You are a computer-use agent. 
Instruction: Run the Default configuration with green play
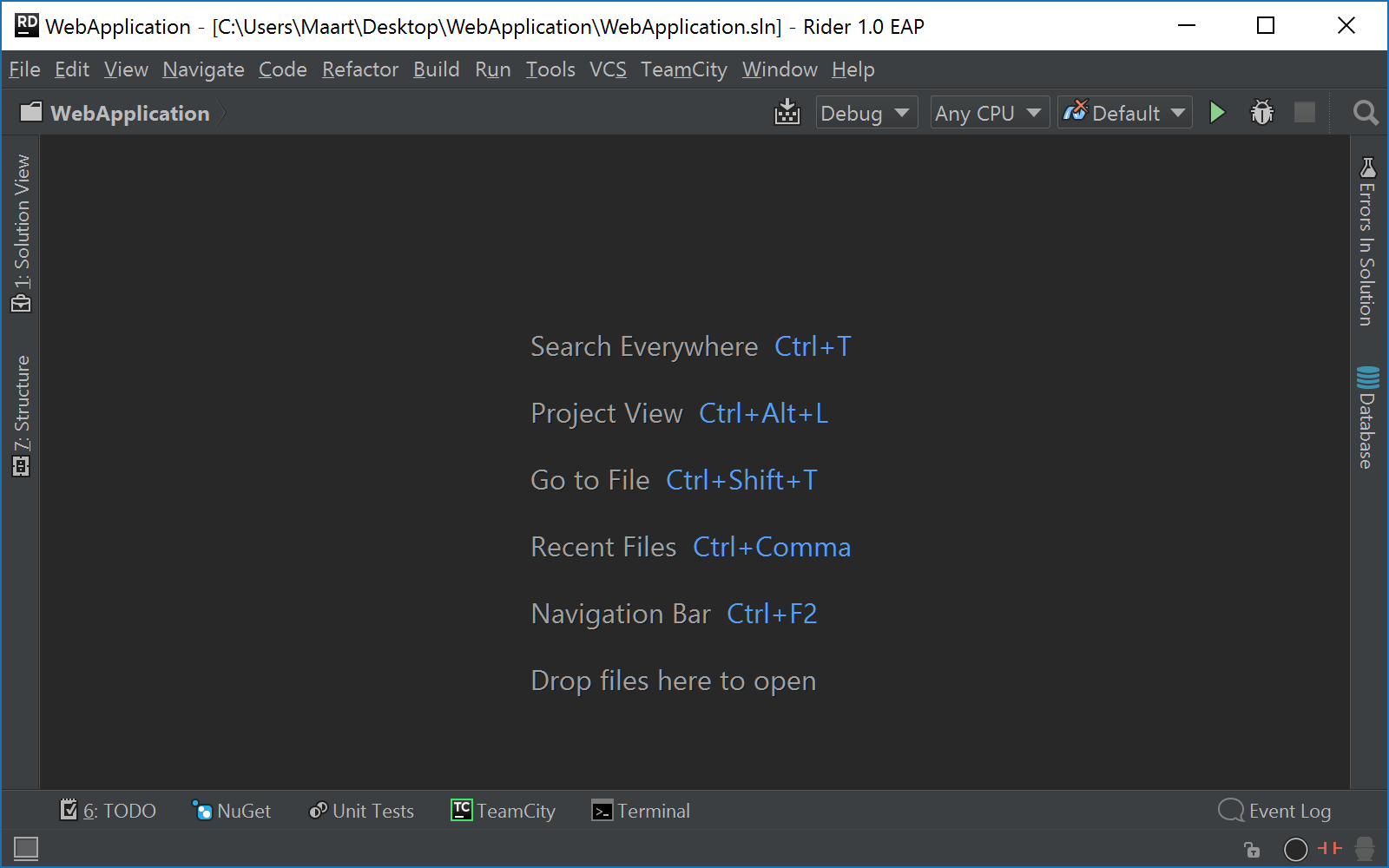coord(1217,113)
